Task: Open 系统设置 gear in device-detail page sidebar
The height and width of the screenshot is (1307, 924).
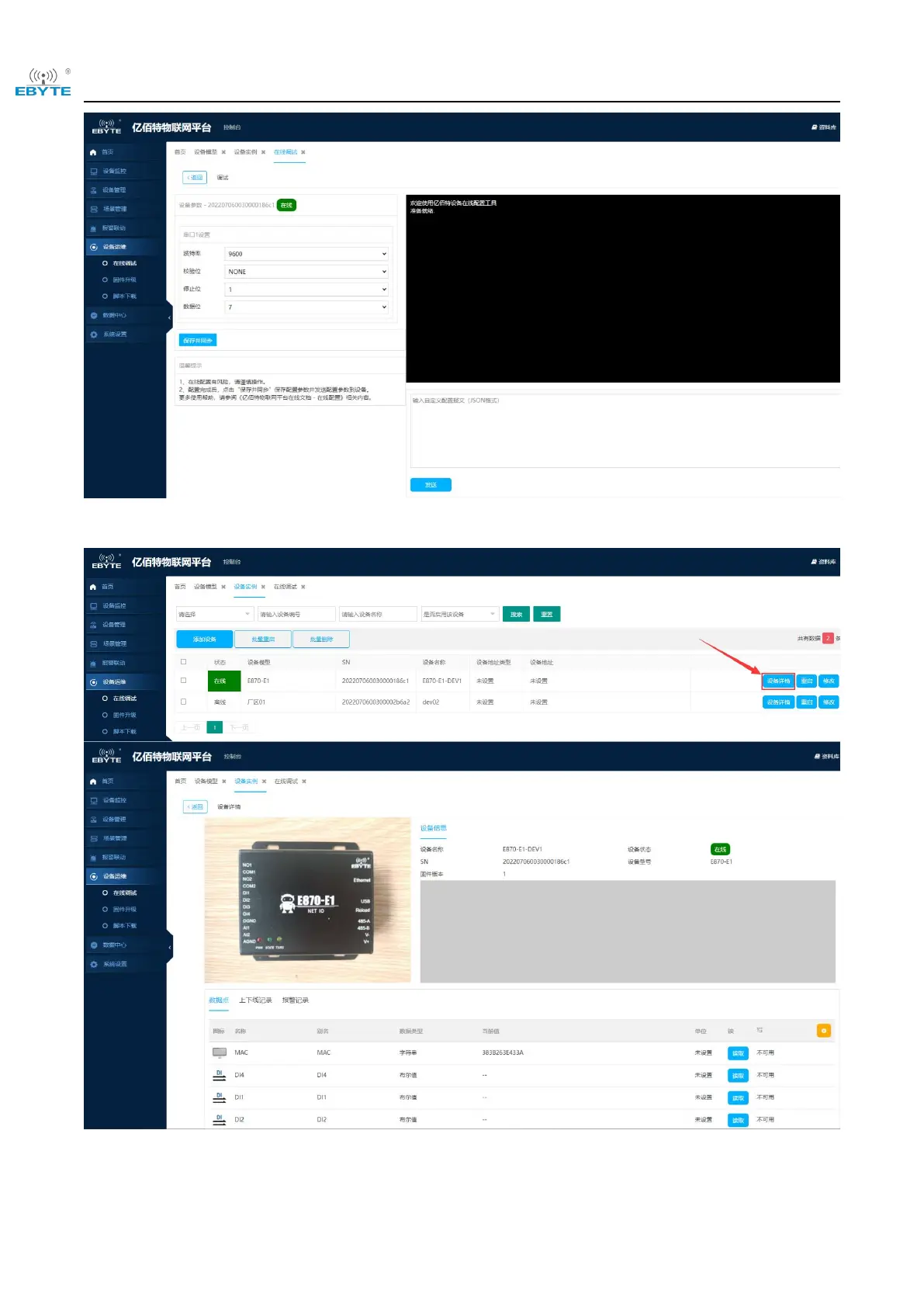Action: (x=94, y=964)
